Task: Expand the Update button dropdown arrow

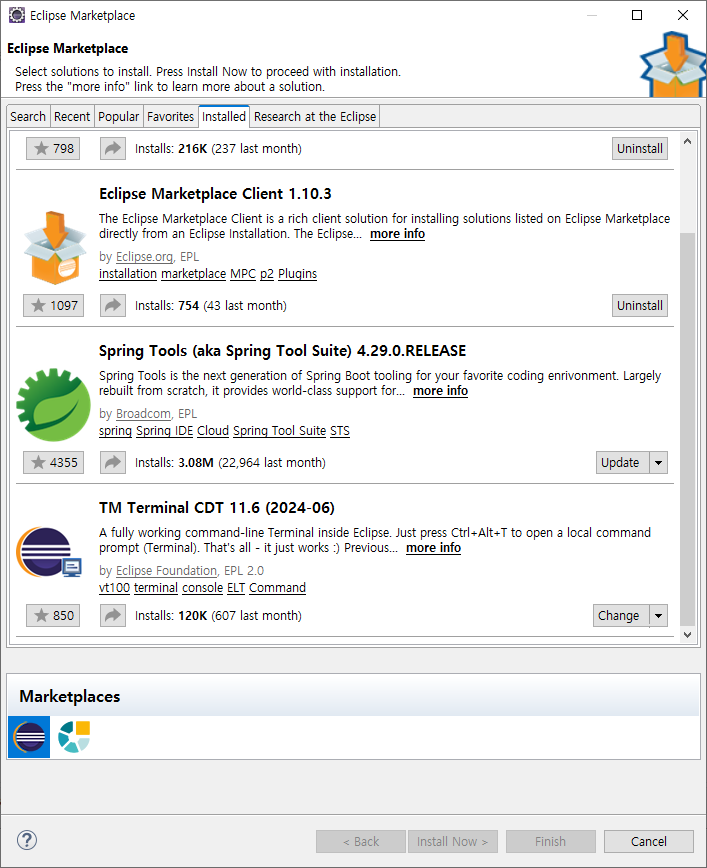Action: pyautogui.click(x=658, y=463)
